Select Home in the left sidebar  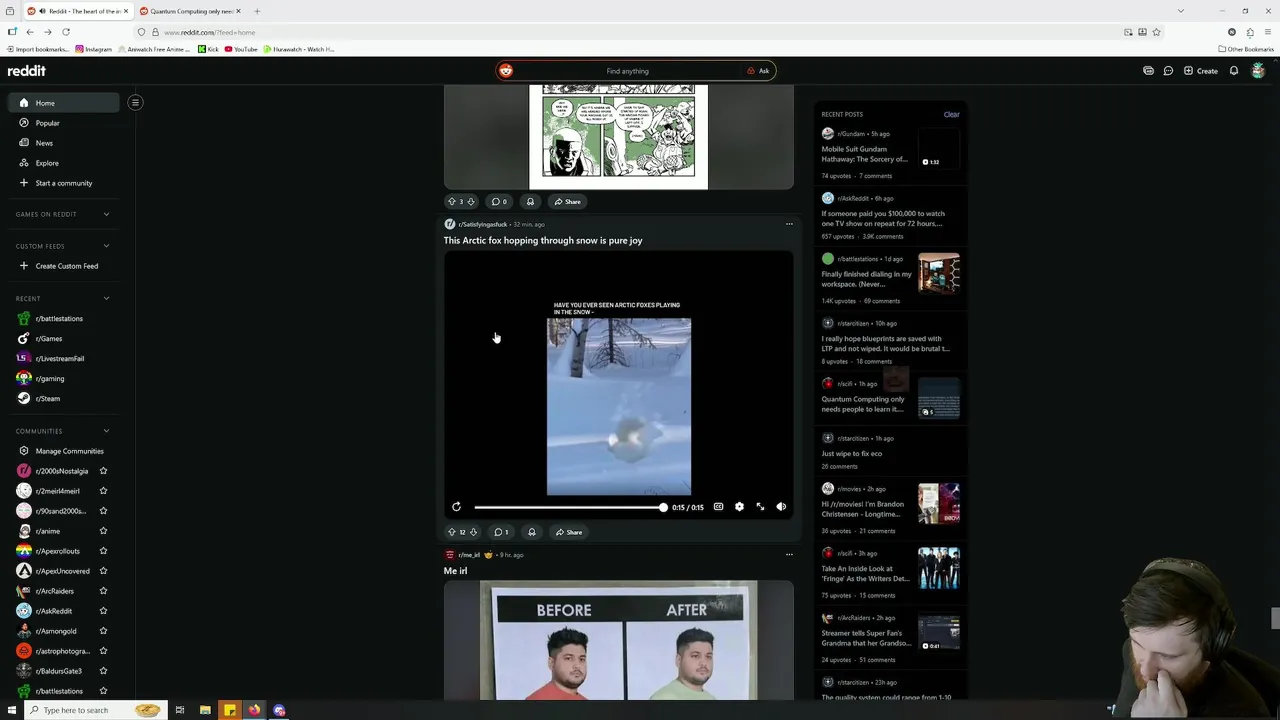(64, 103)
